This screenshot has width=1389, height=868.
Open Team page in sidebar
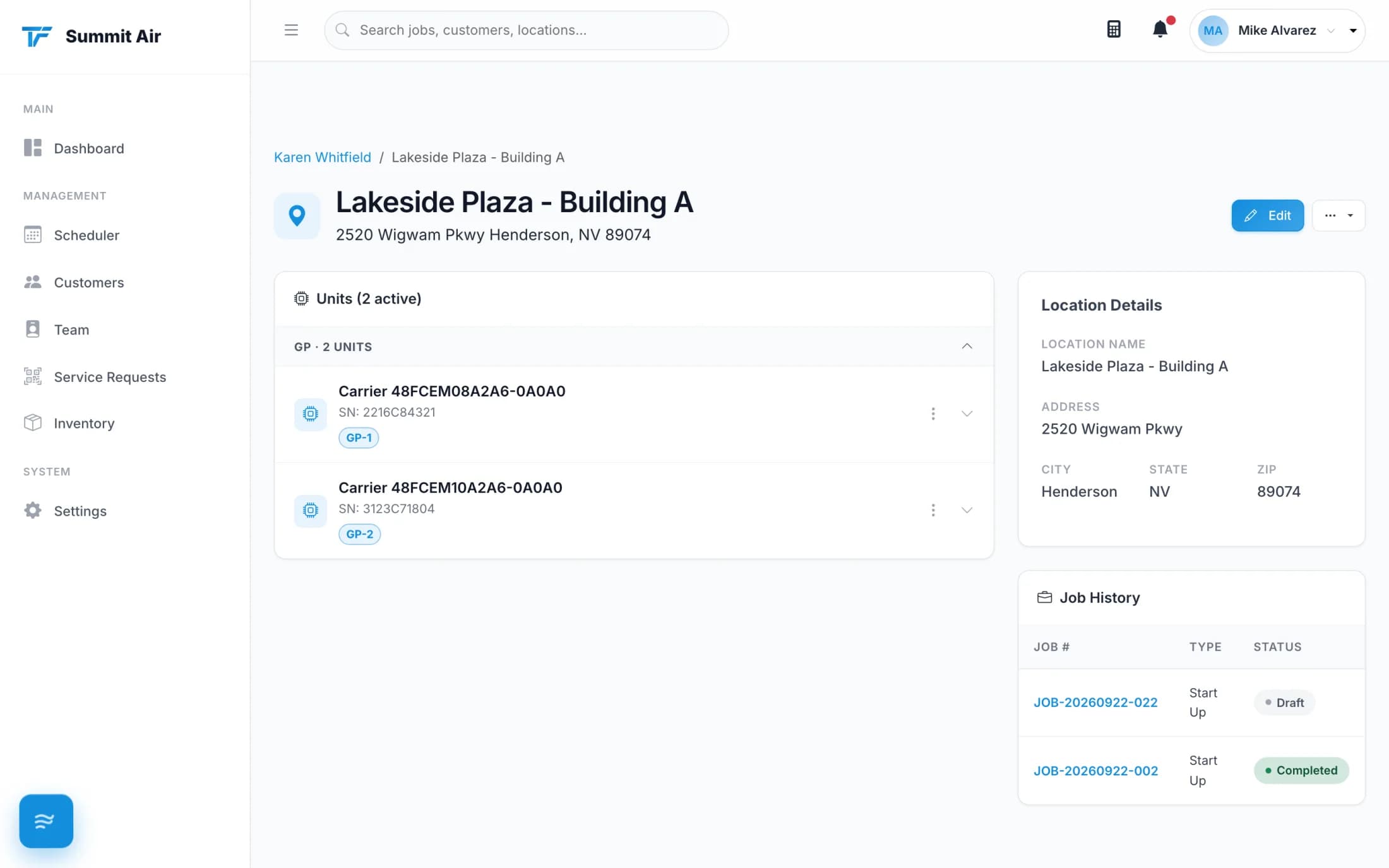point(71,330)
